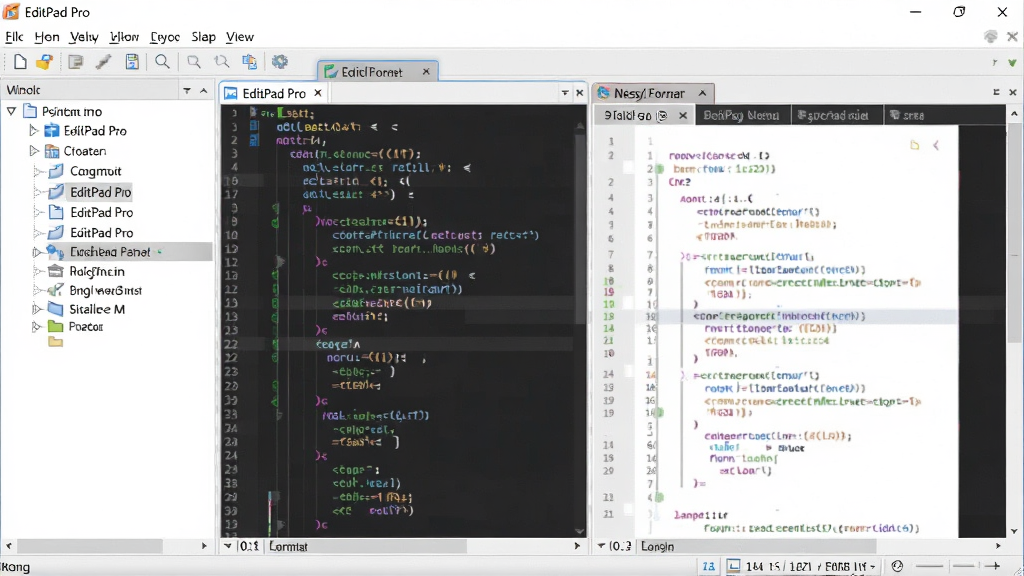Click Longin label below right editor
1024x576 pixels.
pos(657,546)
